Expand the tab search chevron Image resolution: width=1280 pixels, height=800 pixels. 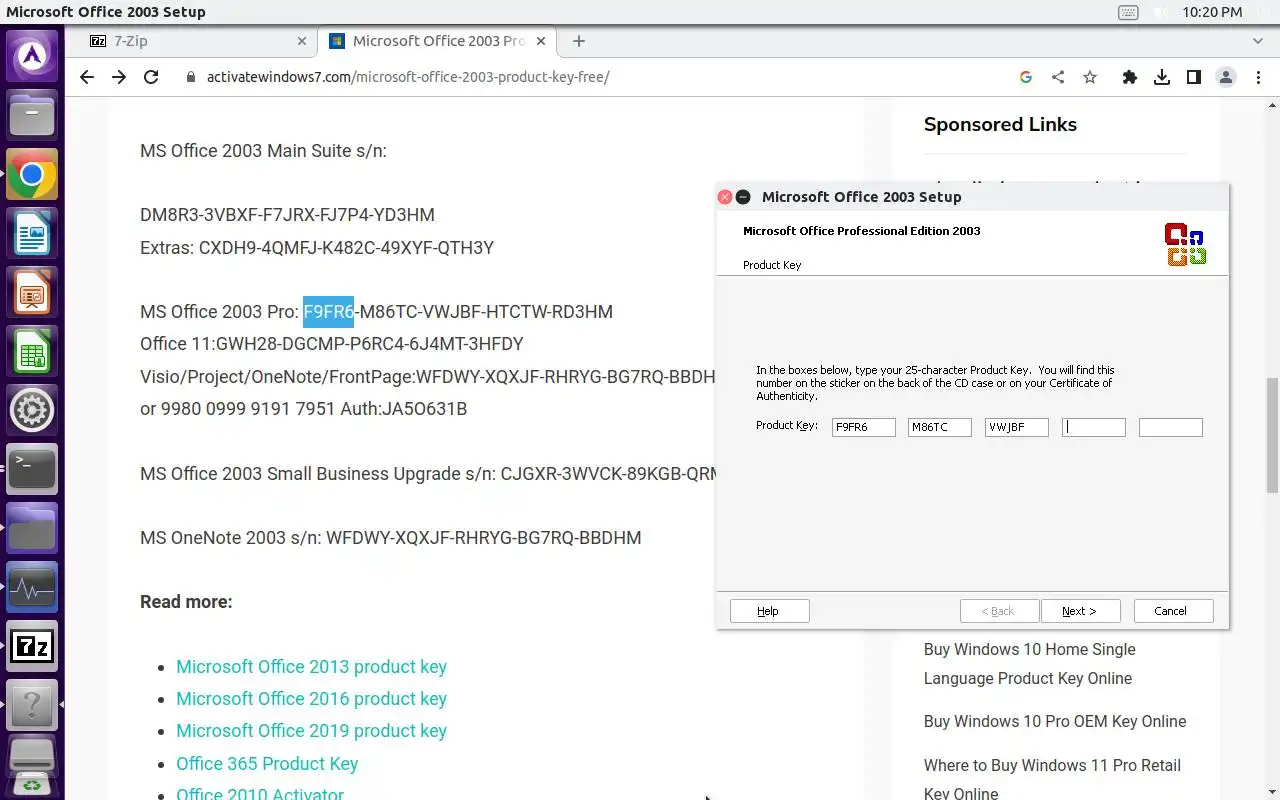tap(1258, 41)
